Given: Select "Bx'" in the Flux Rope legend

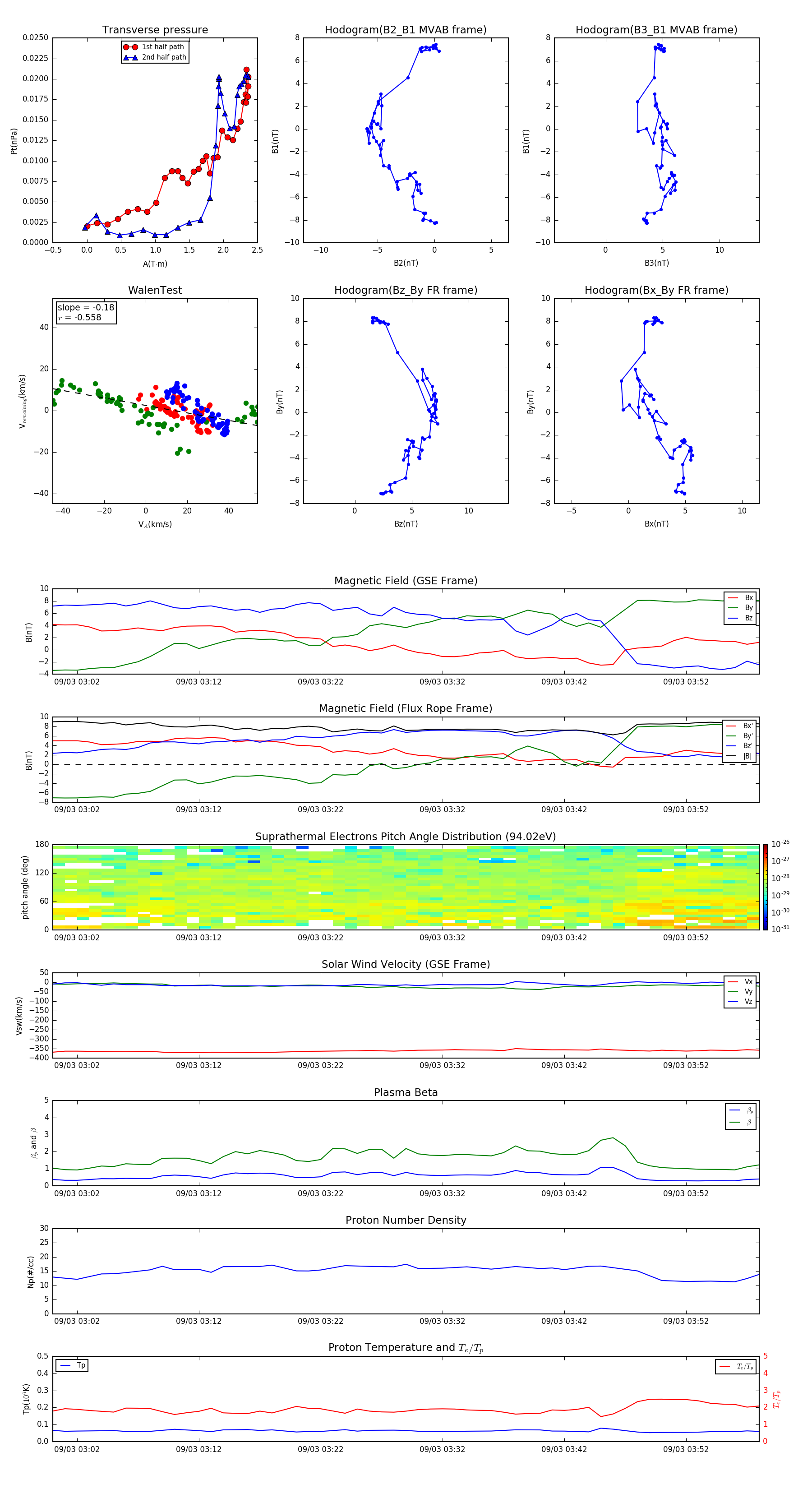Looking at the screenshot, I should pyautogui.click(x=740, y=726).
